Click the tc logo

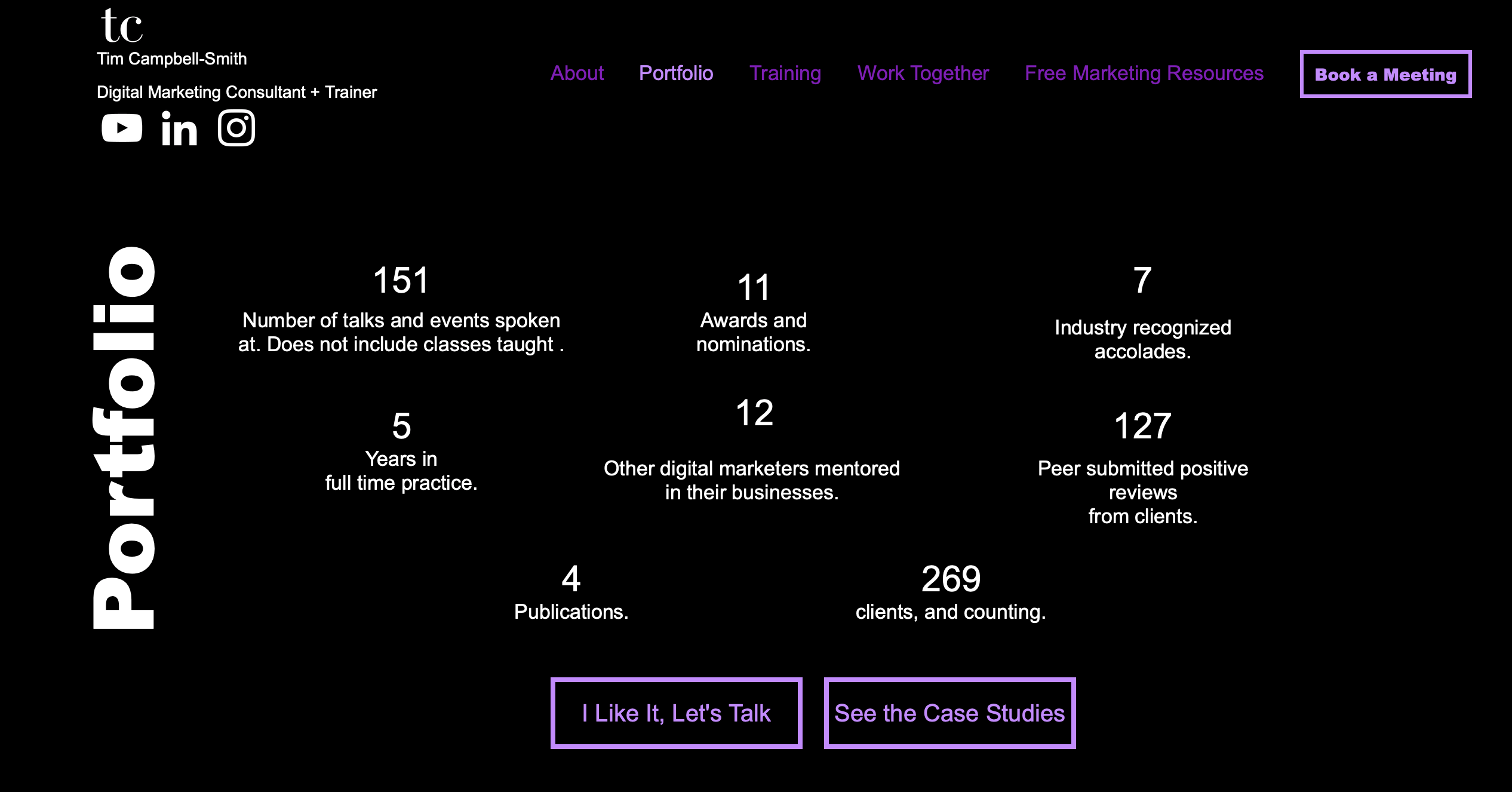pyautogui.click(x=122, y=26)
